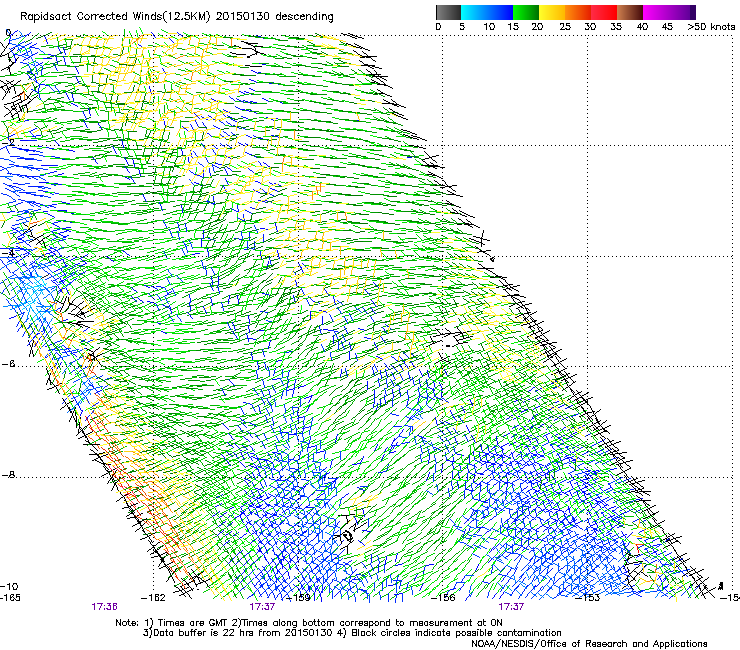
Task: Click the purple time label '17:36'
Action: point(104,607)
